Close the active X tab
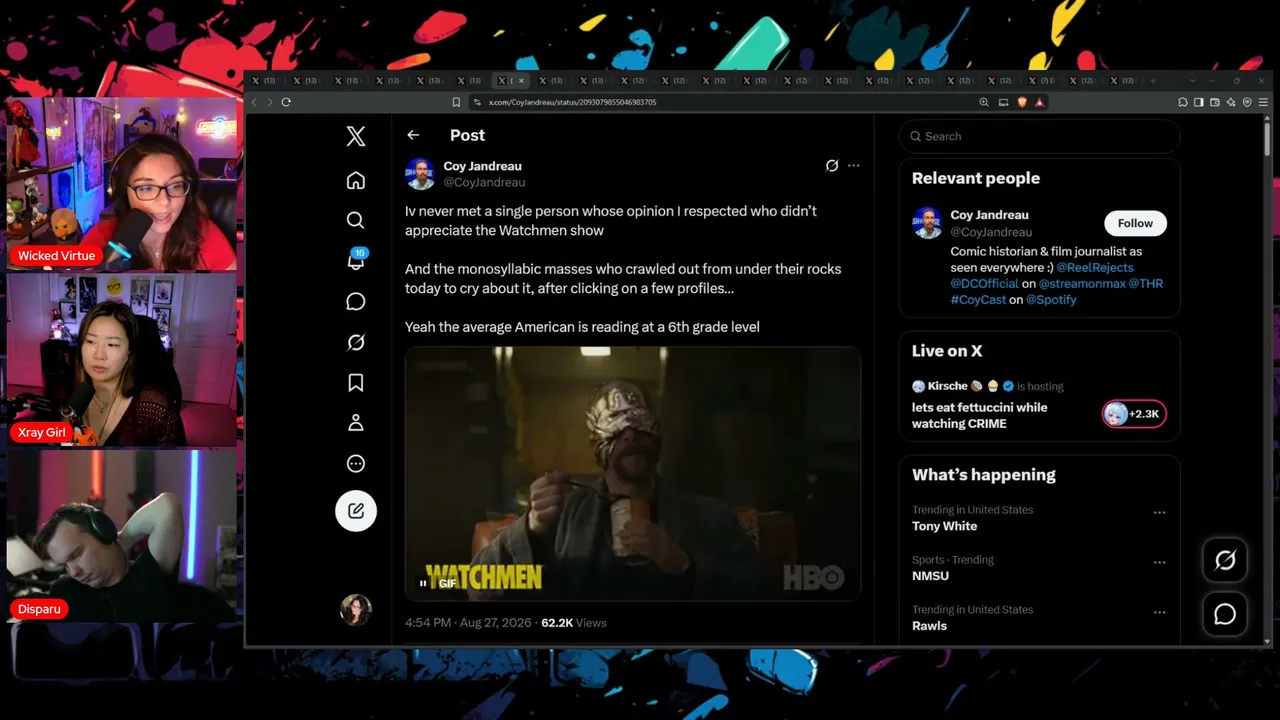Viewport: 1280px width, 720px height. 521,81
